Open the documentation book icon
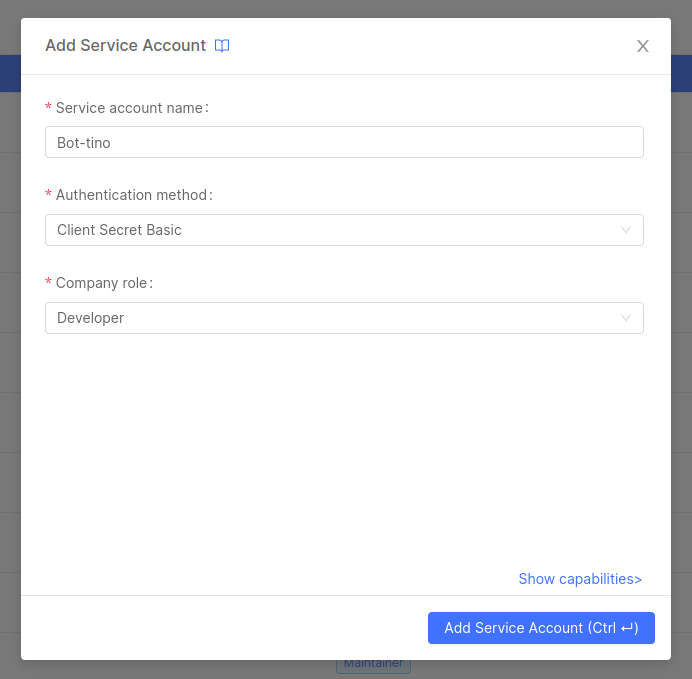The height and width of the screenshot is (679, 692). (x=222, y=45)
